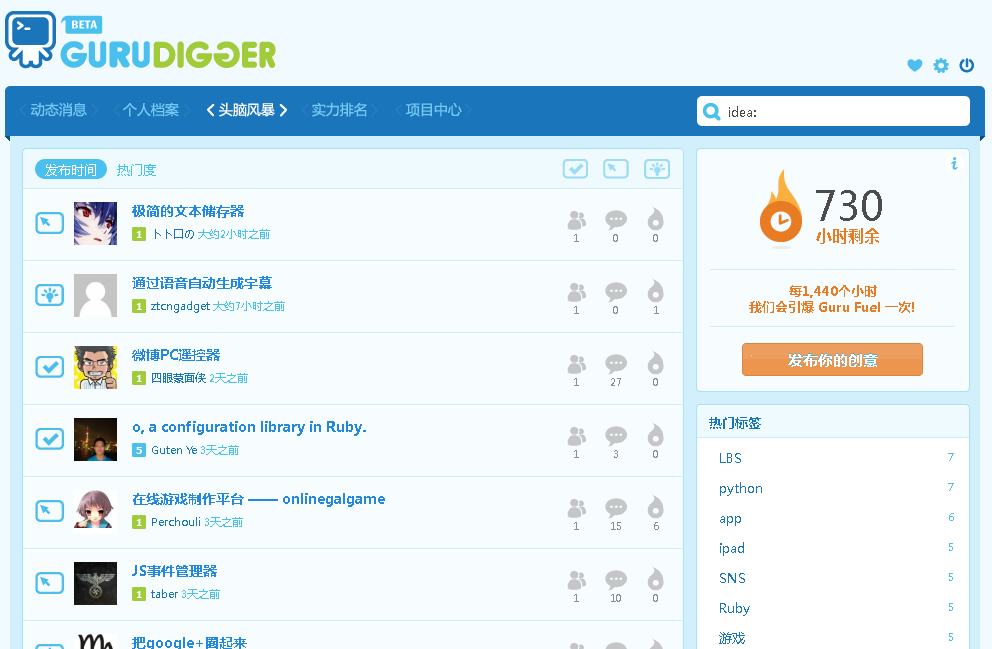The image size is (992, 649).
Task: Click the comments icon for Ruby configuration library
Action: point(616,436)
